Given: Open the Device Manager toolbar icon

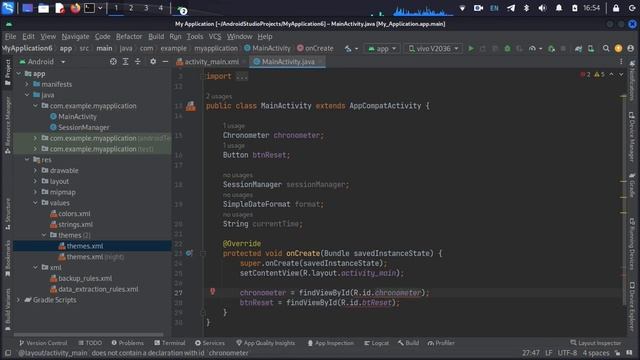Looking at the screenshot, I should (x=591, y=49).
